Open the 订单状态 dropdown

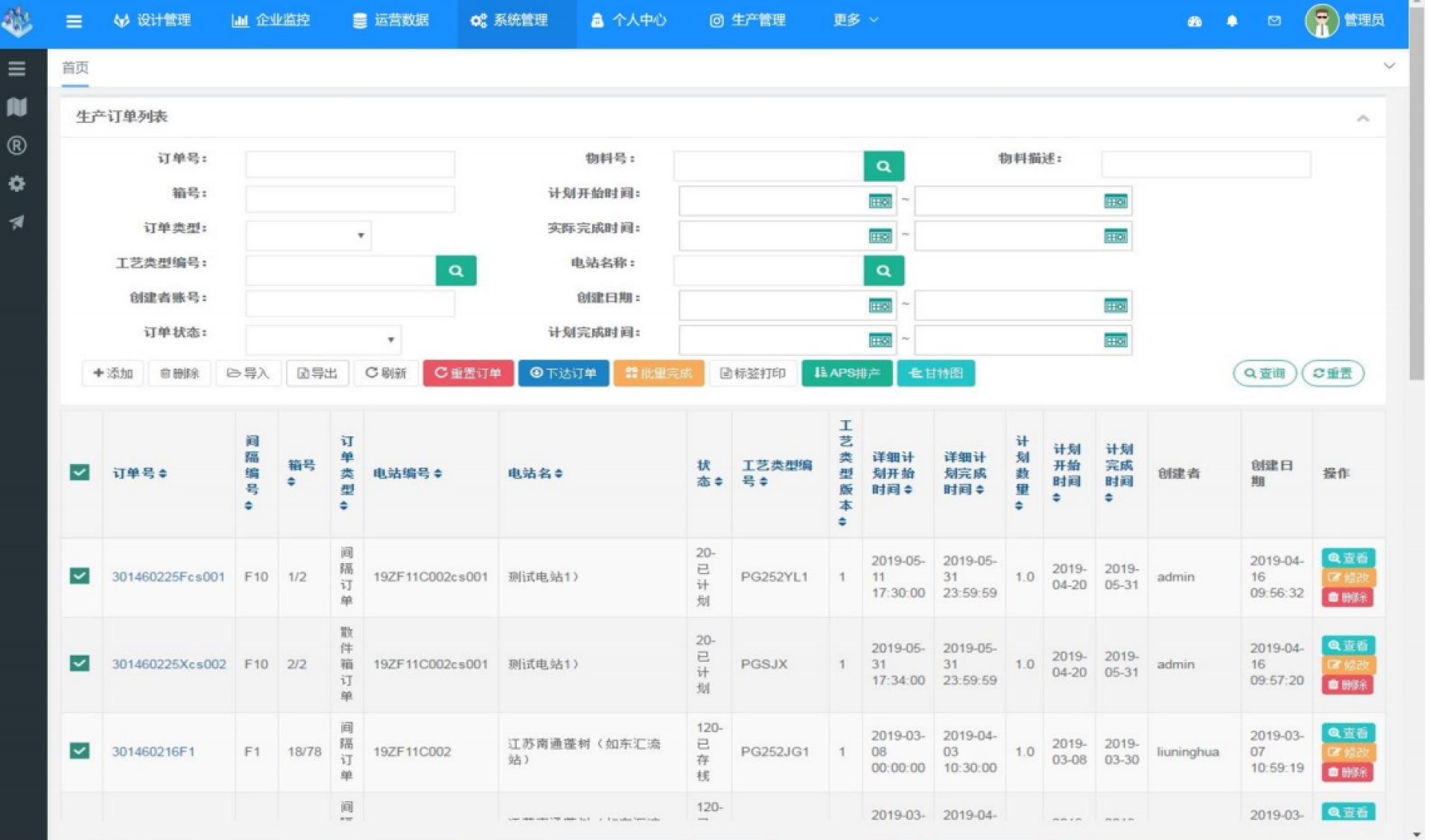(322, 340)
